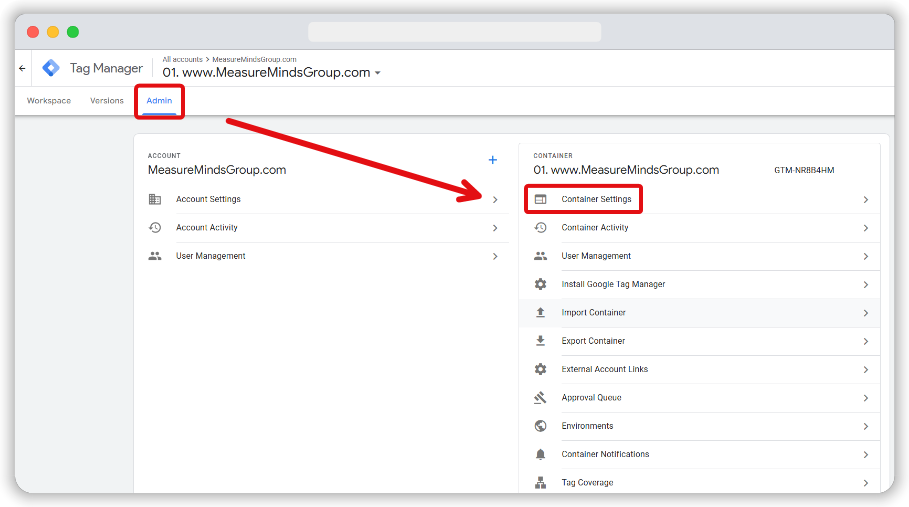Image resolution: width=909 pixels, height=507 pixels.
Task: Click the Export Container download icon
Action: 540,341
